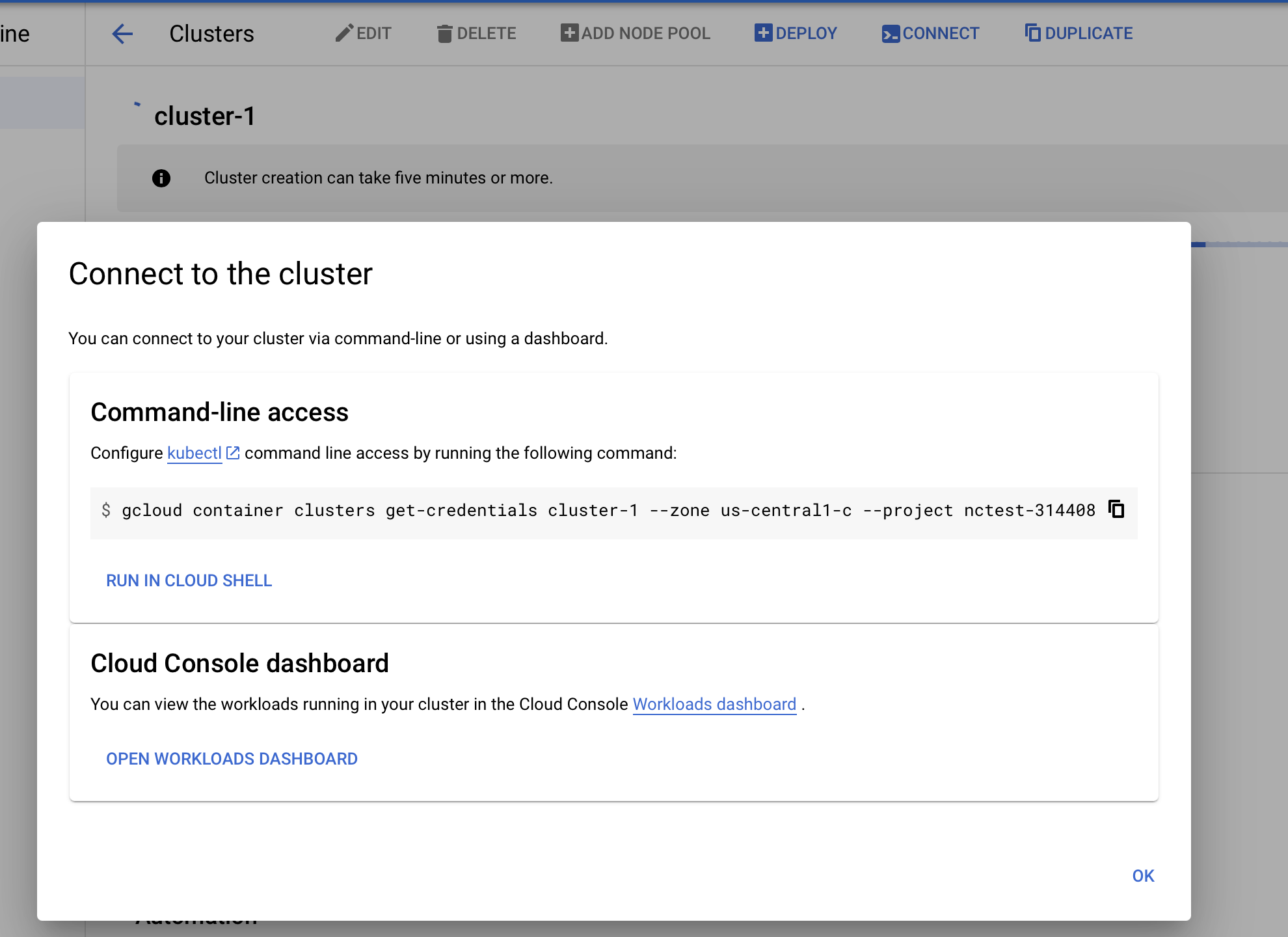Select the Clusters page title

tap(211, 33)
